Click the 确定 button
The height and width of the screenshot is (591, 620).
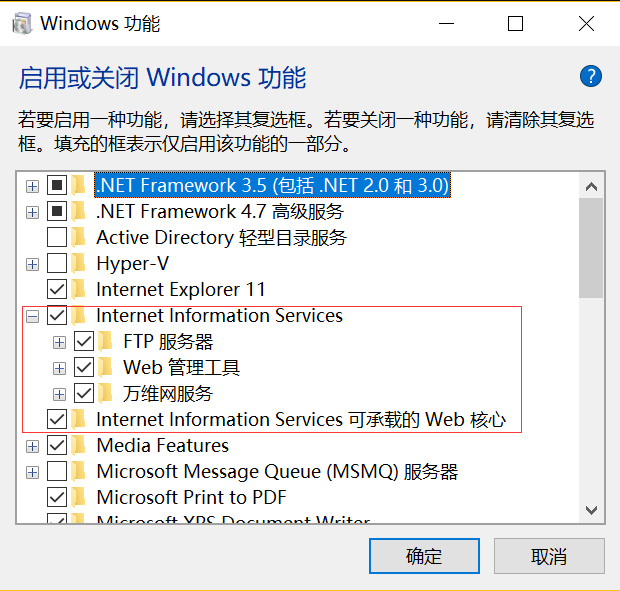pyautogui.click(x=424, y=556)
